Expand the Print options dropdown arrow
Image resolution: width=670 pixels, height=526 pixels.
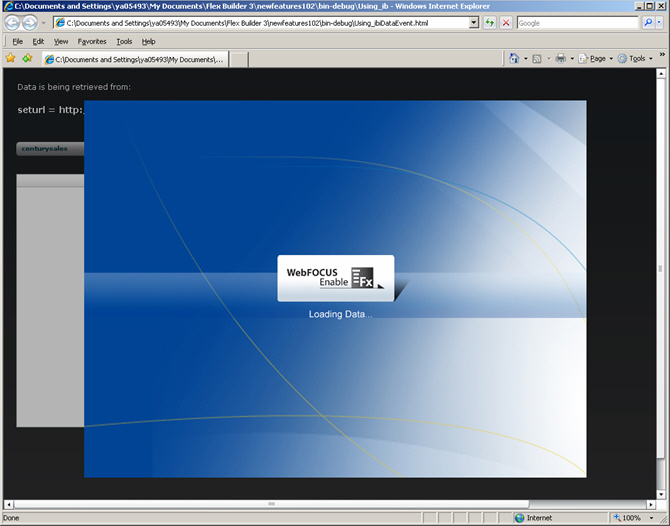pyautogui.click(x=572, y=59)
